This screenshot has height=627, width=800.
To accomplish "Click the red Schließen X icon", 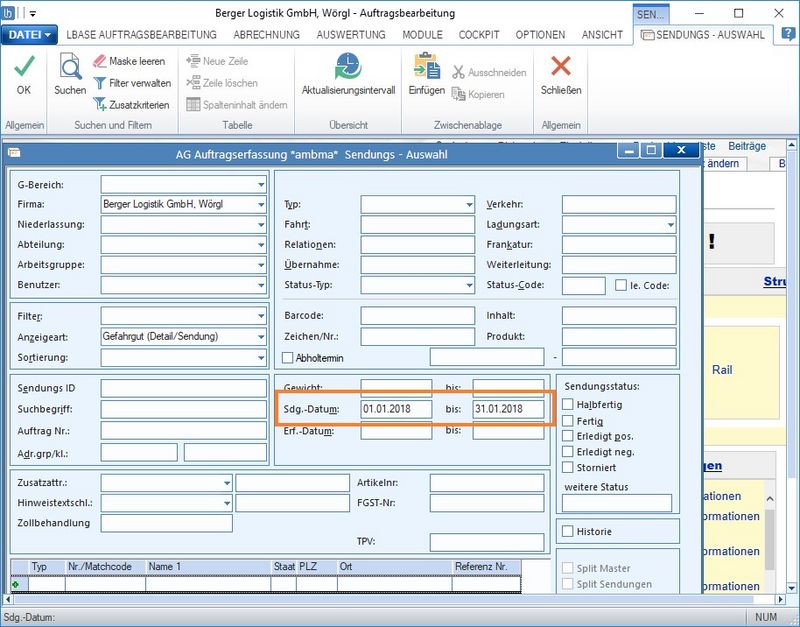I will [561, 66].
